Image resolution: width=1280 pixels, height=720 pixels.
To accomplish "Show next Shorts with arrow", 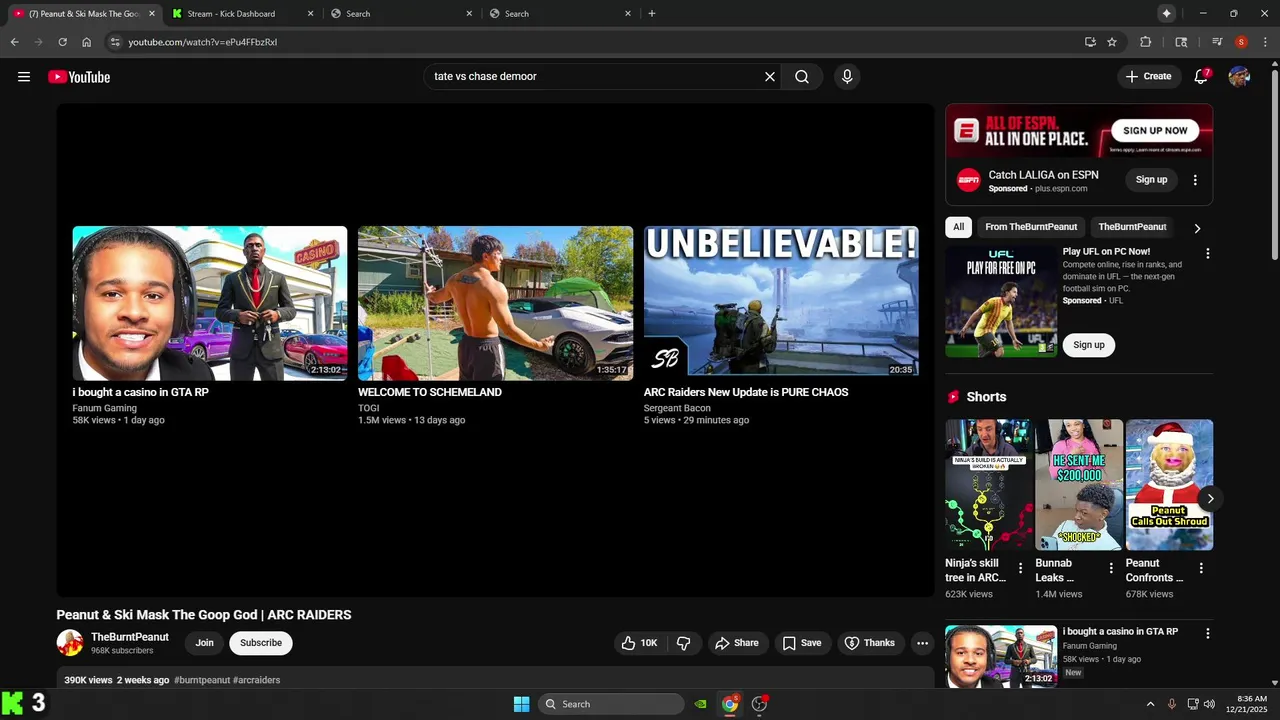I will point(1210,498).
